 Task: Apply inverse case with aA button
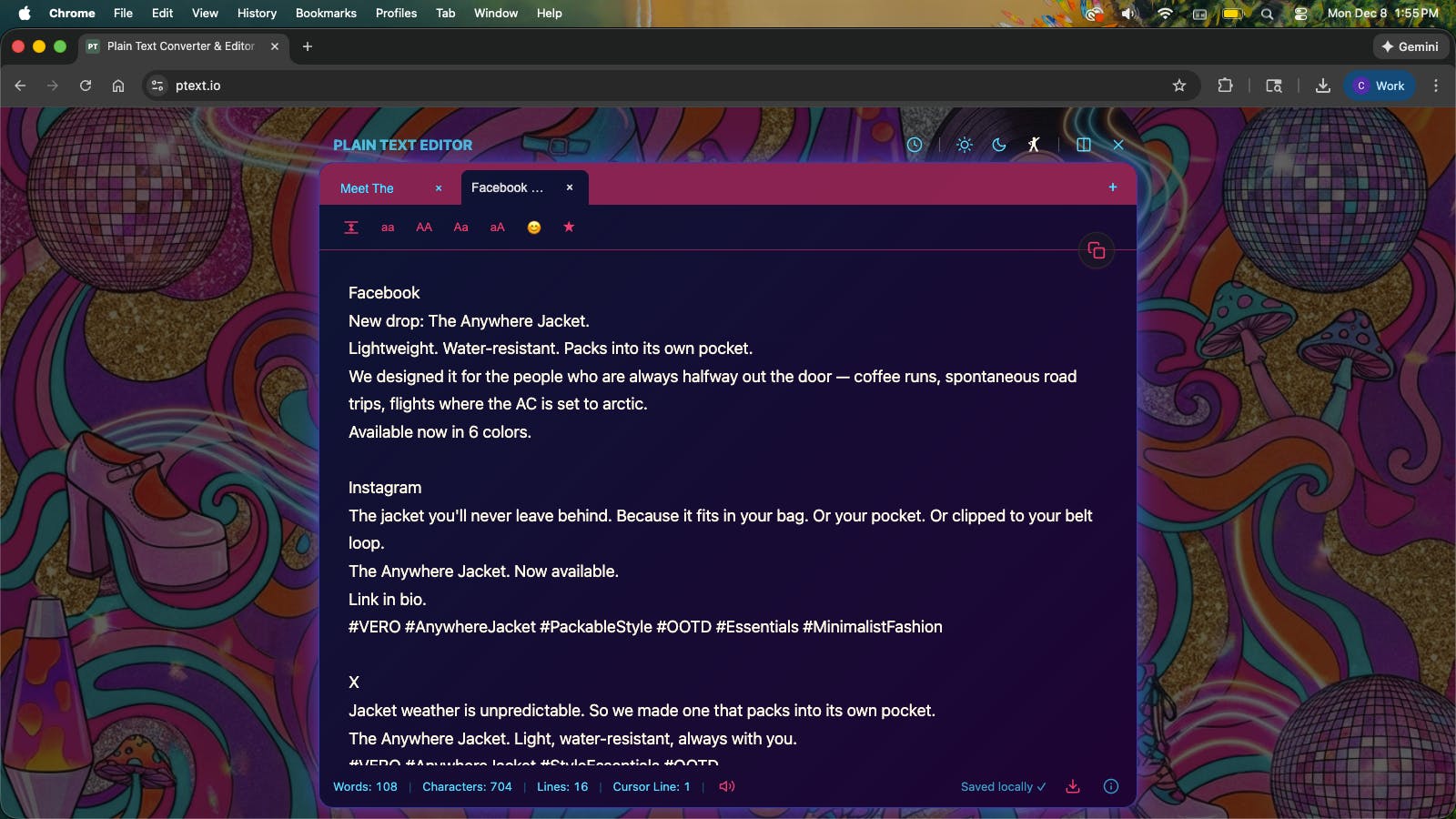coord(498,227)
